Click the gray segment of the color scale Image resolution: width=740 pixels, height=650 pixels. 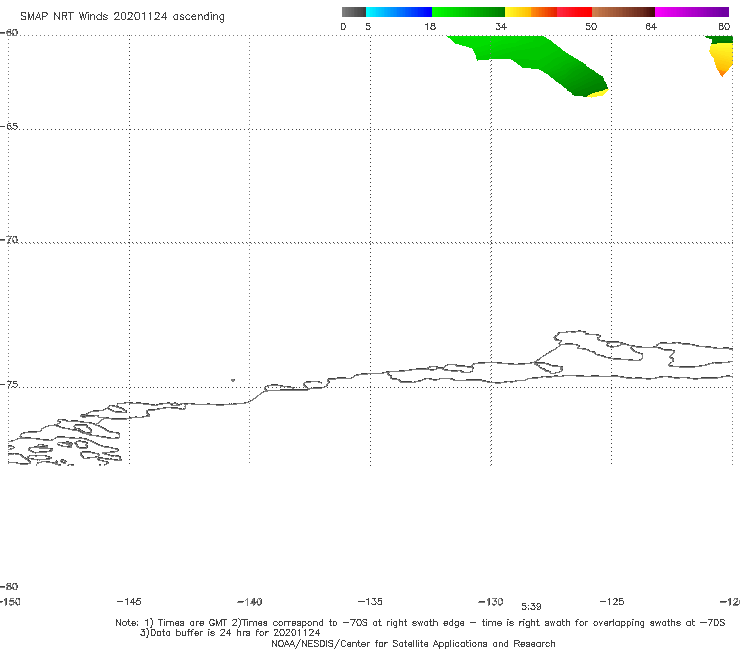pos(353,12)
